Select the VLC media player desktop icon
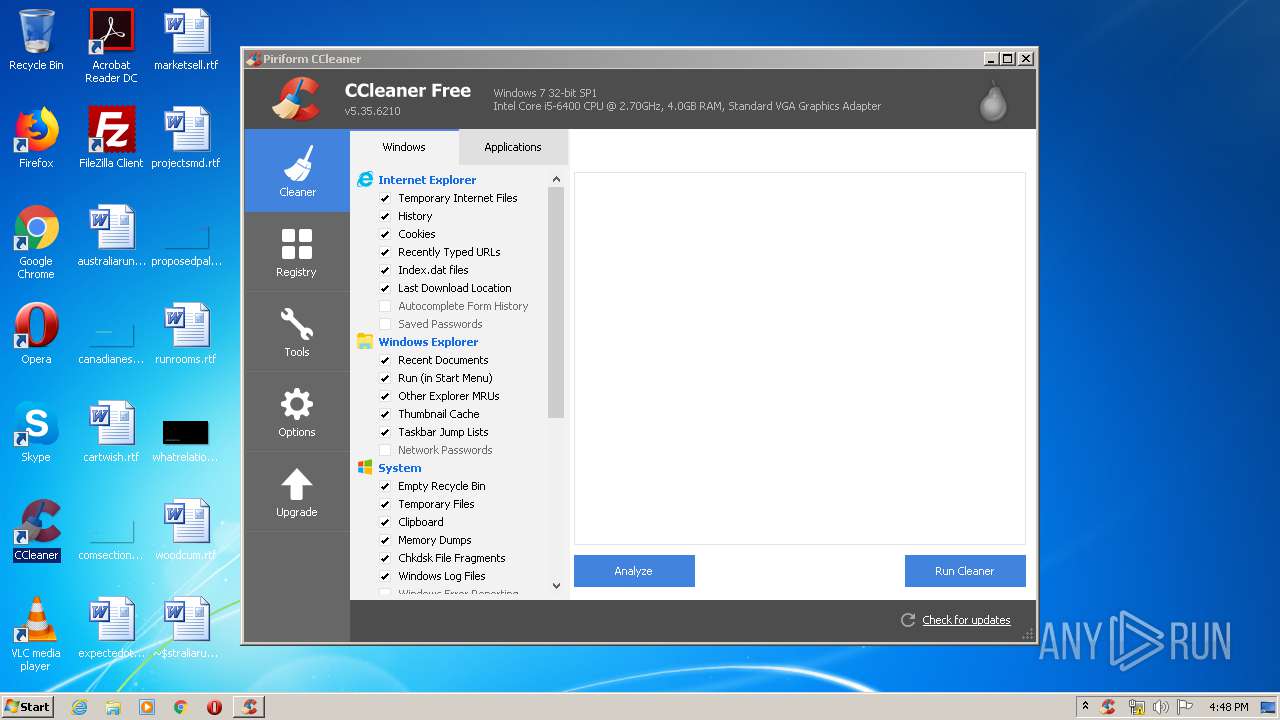Image resolution: width=1280 pixels, height=720 pixels. coord(36,635)
